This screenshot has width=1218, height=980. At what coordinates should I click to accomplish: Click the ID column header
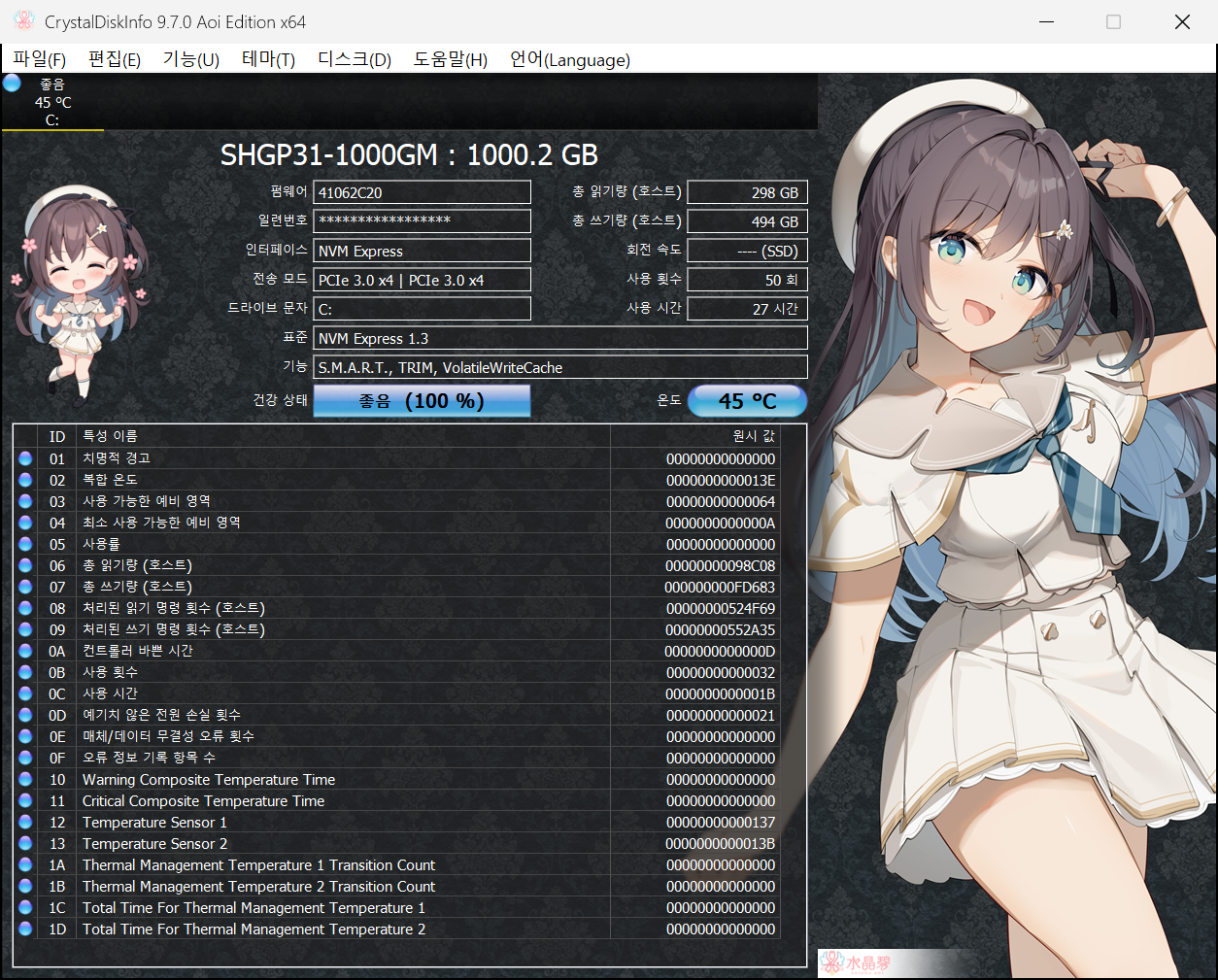tap(57, 436)
